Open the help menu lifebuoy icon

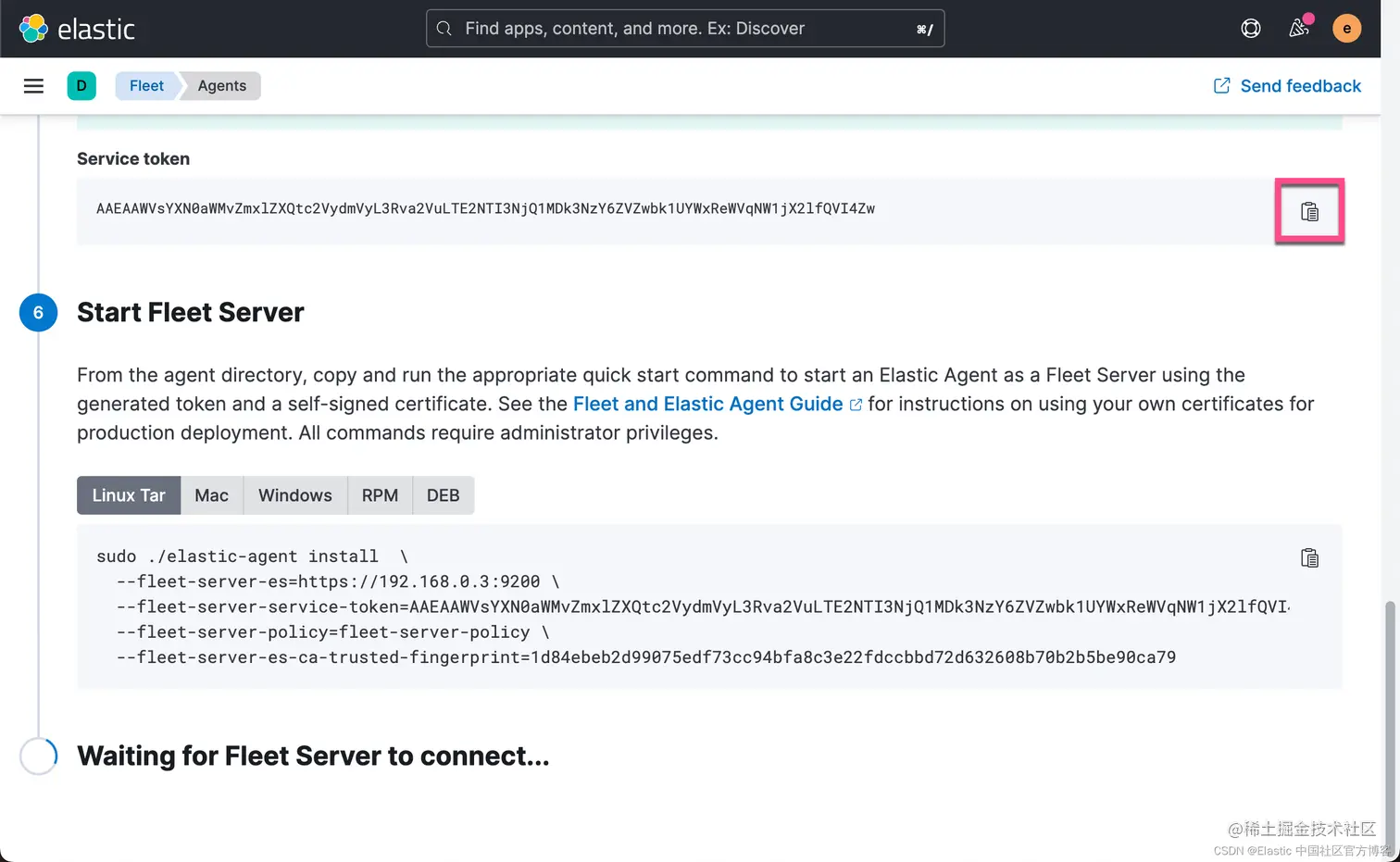point(1251,29)
